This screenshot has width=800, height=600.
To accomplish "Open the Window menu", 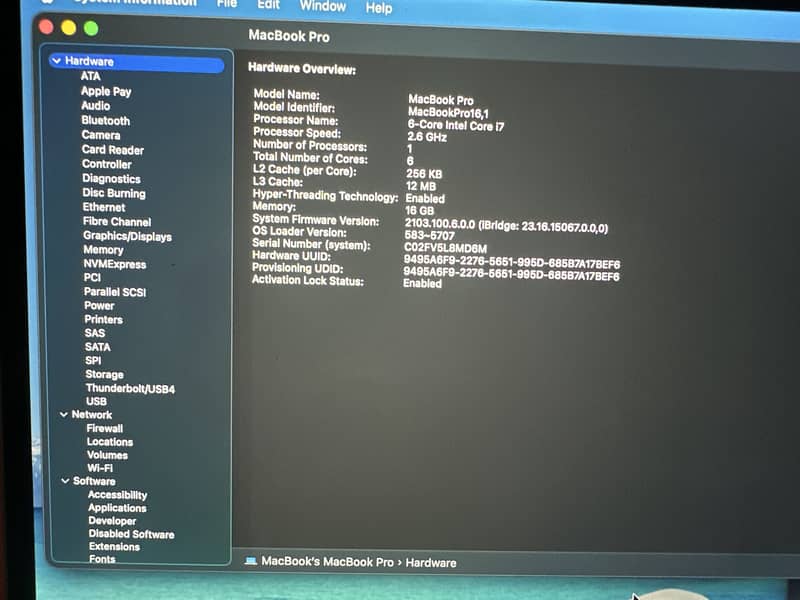I will [x=322, y=6].
